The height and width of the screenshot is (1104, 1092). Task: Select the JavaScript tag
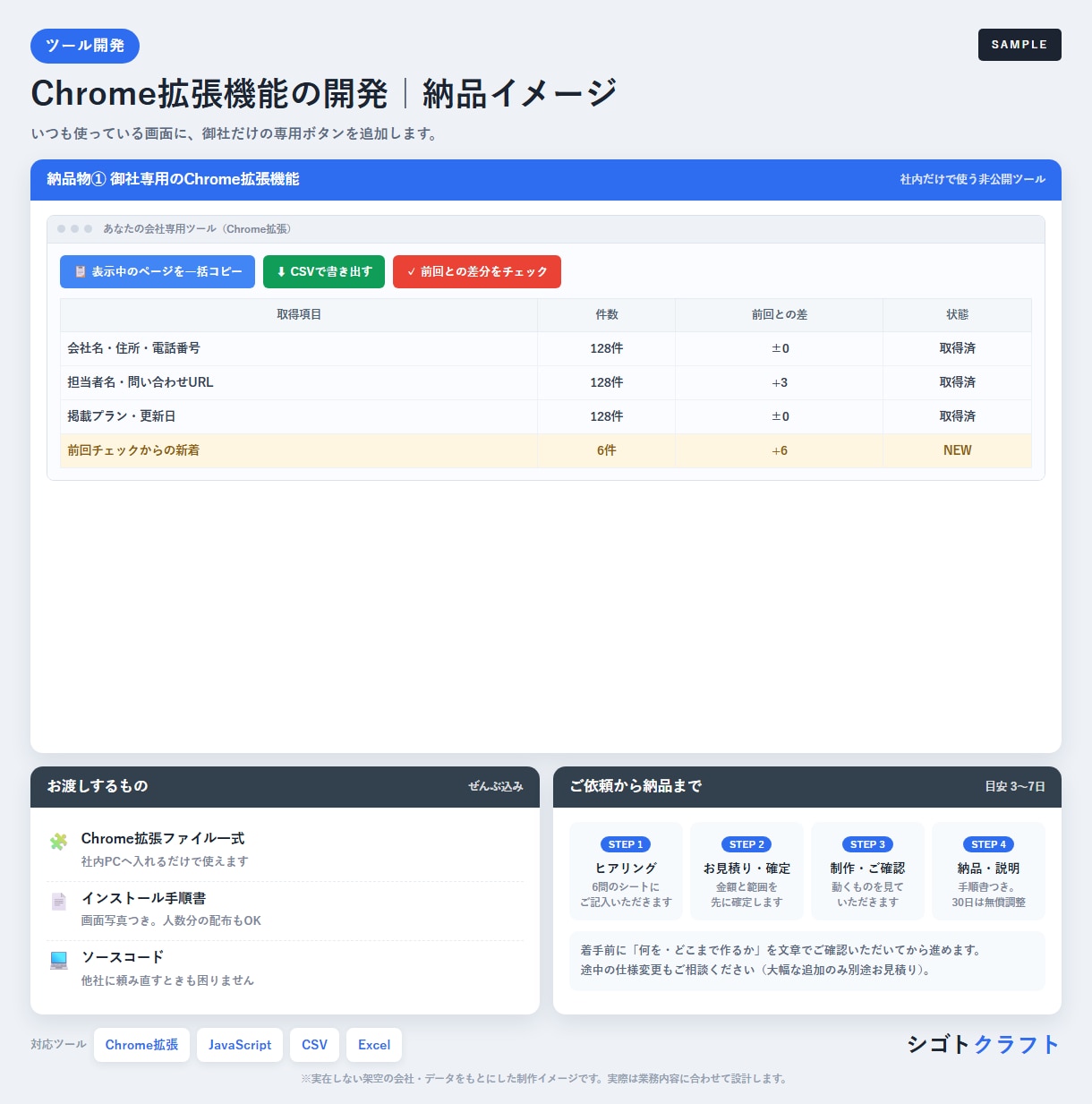pyautogui.click(x=240, y=1045)
